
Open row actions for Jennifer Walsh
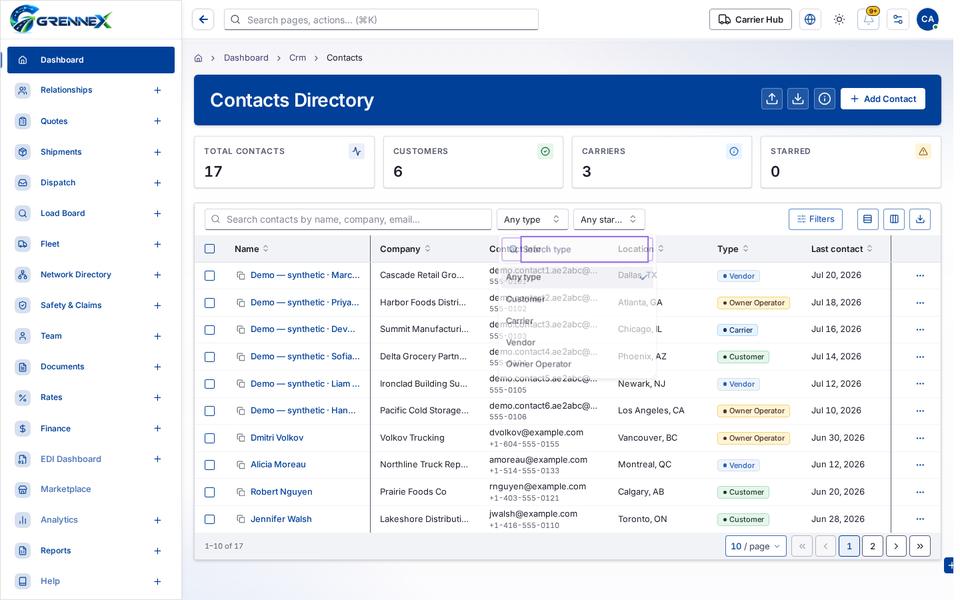click(x=920, y=519)
